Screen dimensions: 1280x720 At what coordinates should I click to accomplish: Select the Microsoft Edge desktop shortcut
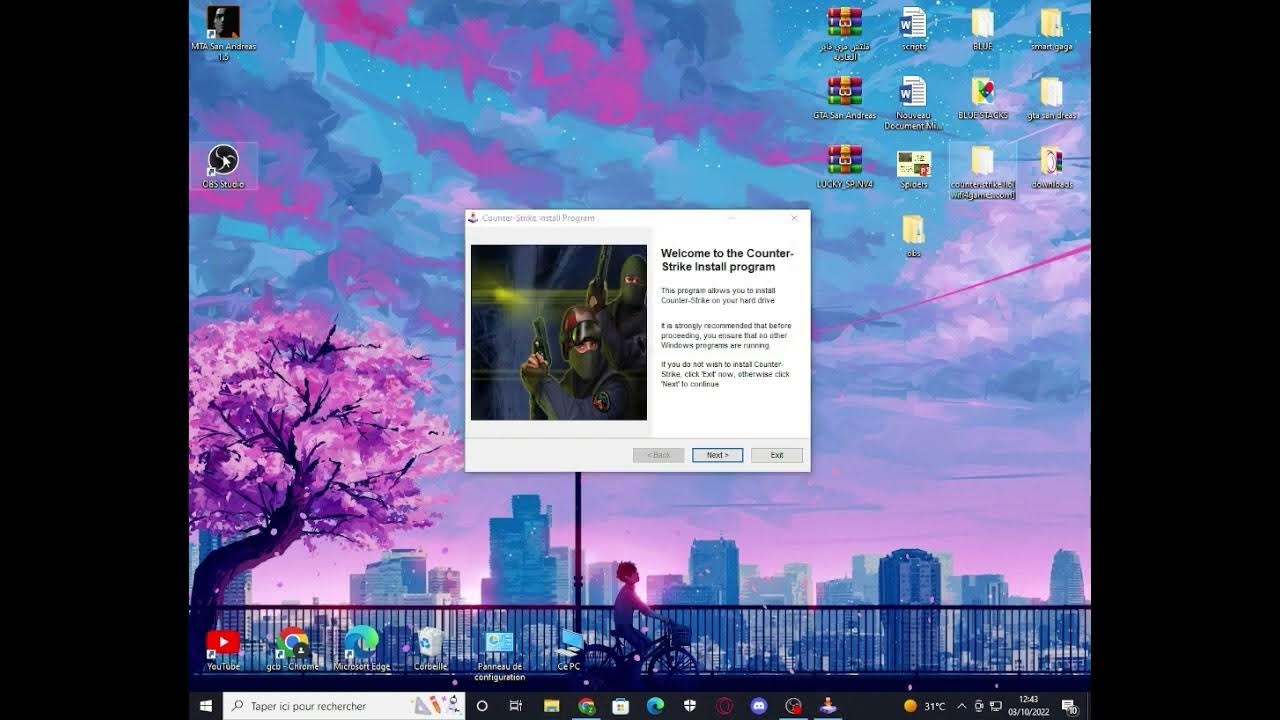click(x=361, y=648)
